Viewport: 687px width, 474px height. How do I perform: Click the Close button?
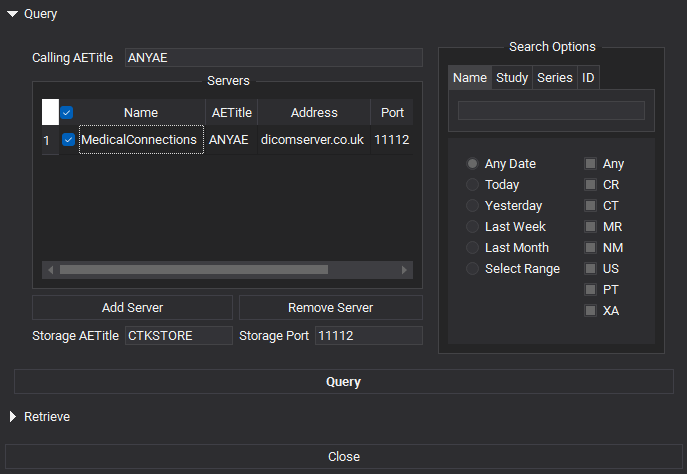pyautogui.click(x=344, y=456)
